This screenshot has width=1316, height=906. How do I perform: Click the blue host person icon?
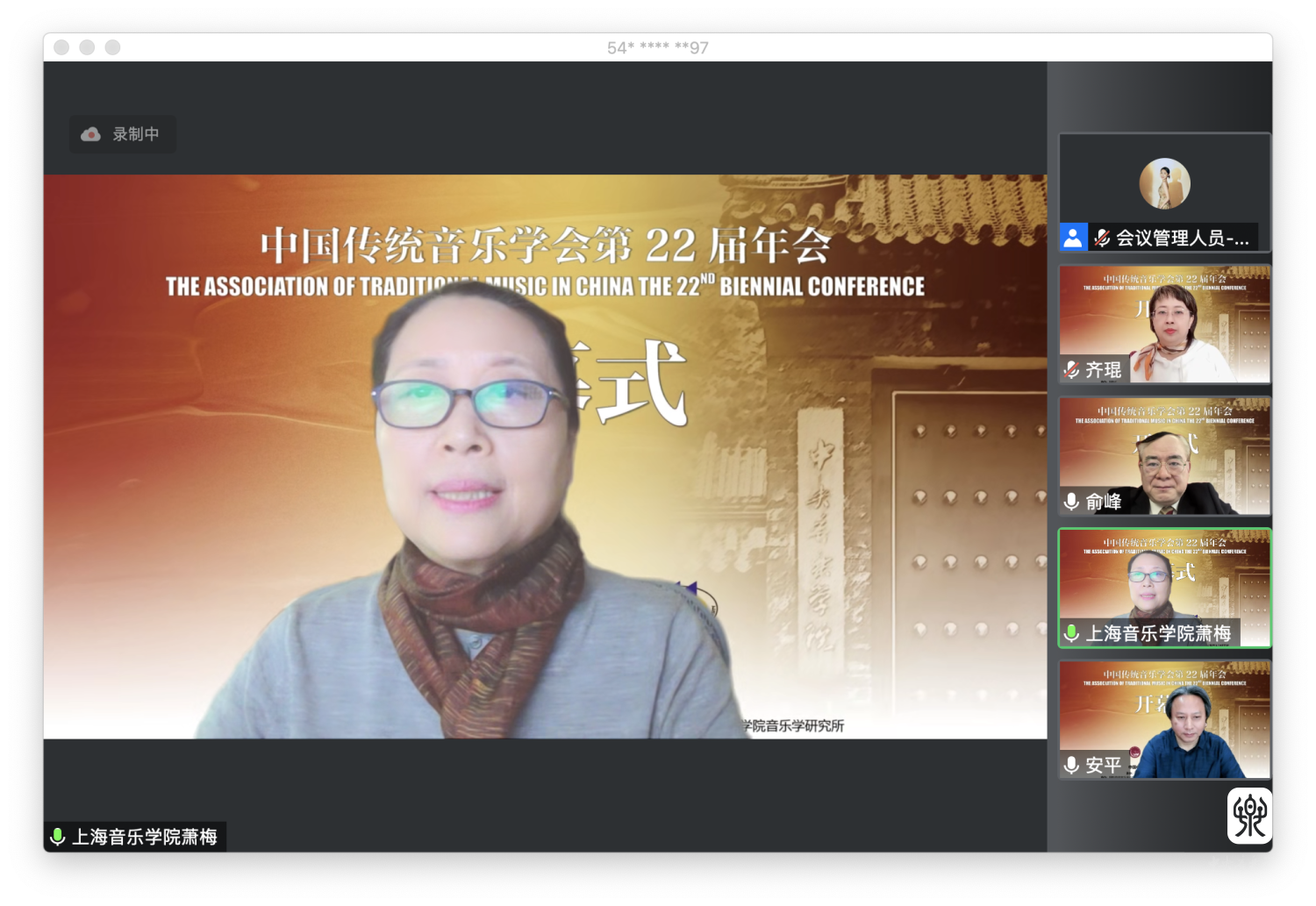click(x=1072, y=238)
